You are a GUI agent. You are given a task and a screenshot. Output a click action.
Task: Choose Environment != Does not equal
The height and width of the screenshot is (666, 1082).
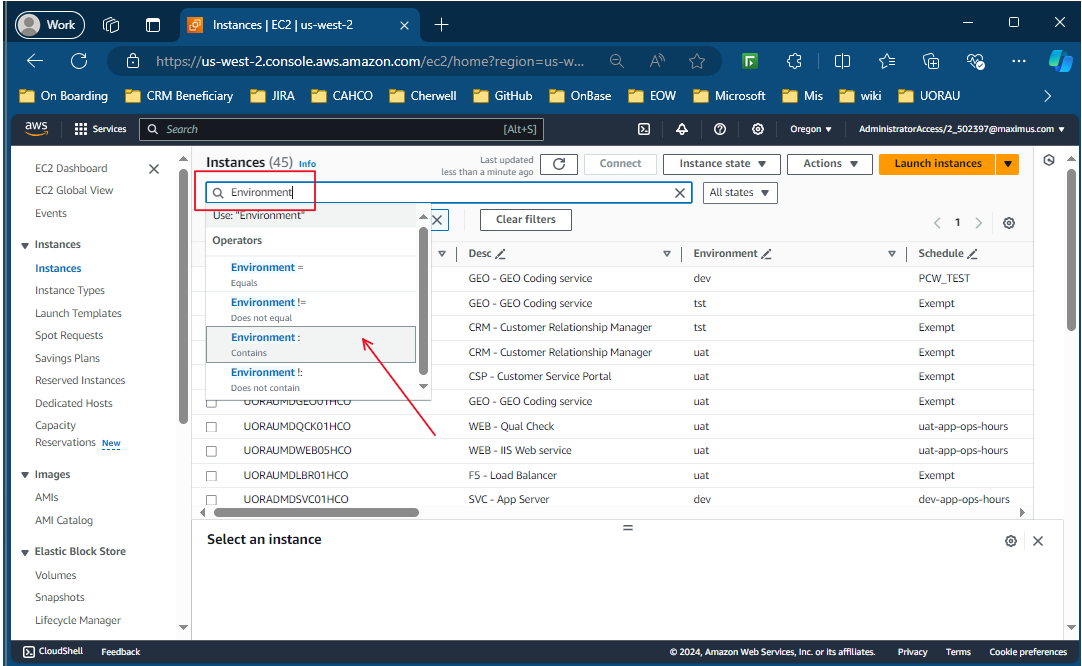(311, 309)
